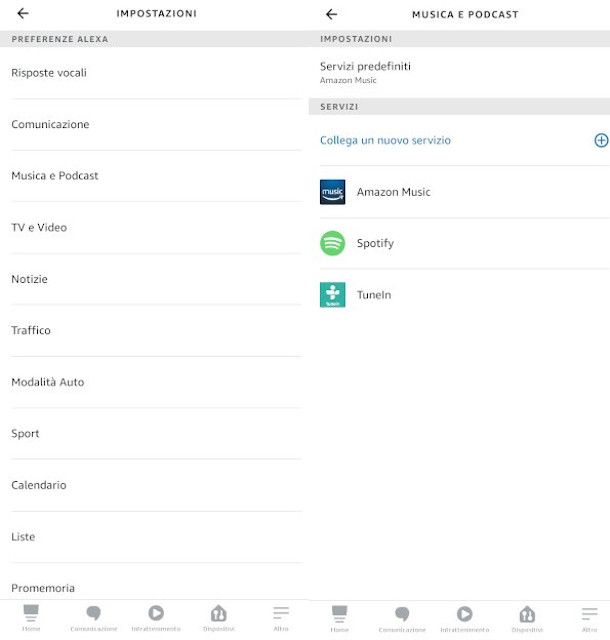
Task: Open the Calendario settings
Action: click(156, 485)
